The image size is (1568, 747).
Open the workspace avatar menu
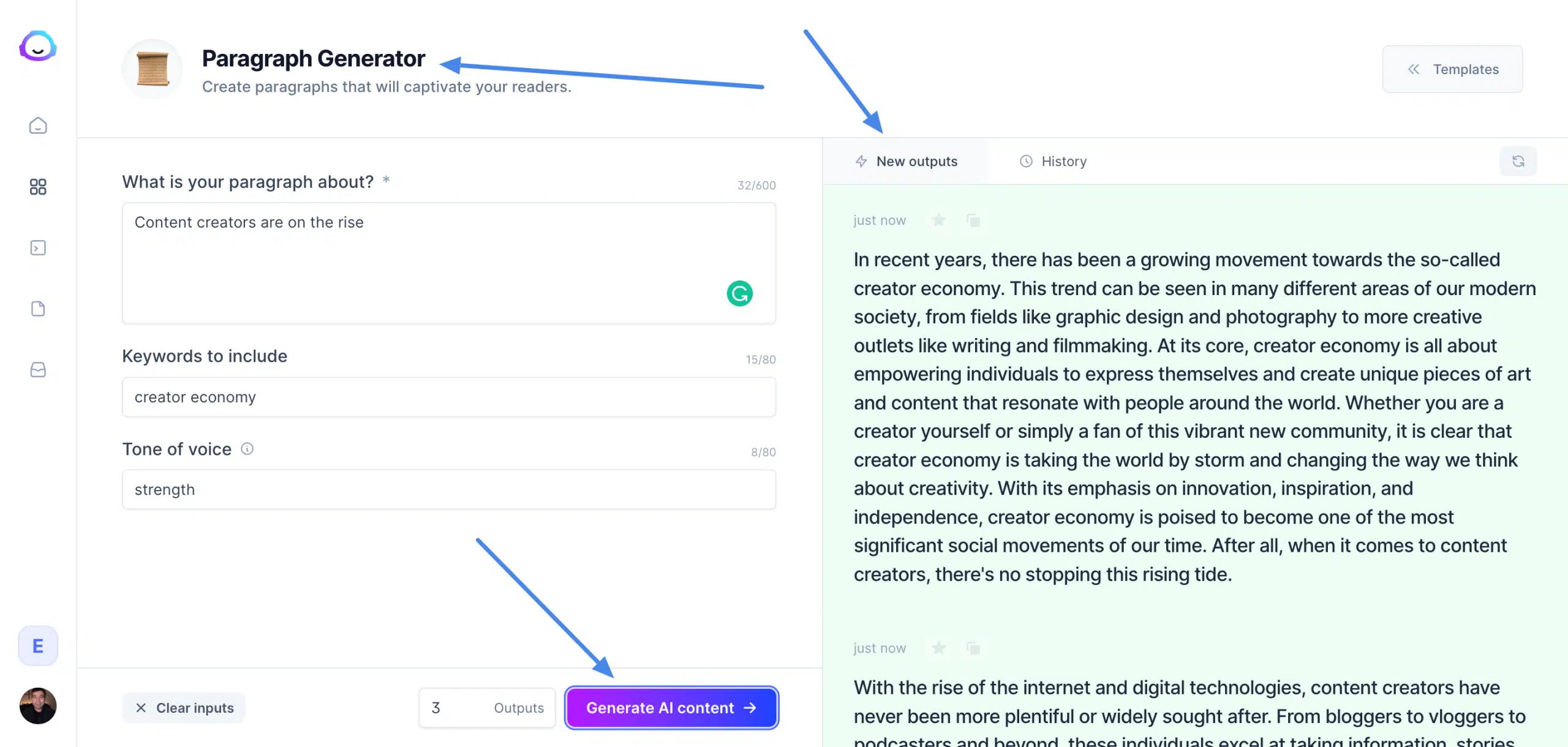[x=37, y=645]
